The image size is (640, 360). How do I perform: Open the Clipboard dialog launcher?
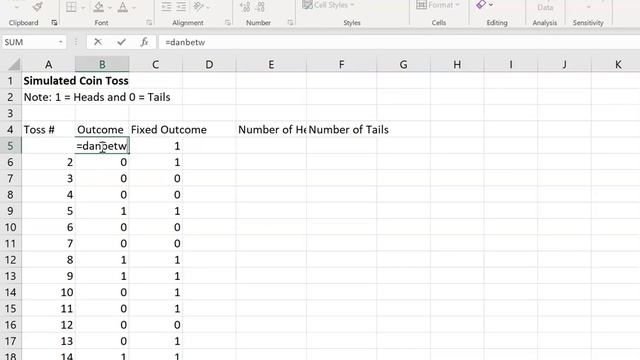point(54,23)
